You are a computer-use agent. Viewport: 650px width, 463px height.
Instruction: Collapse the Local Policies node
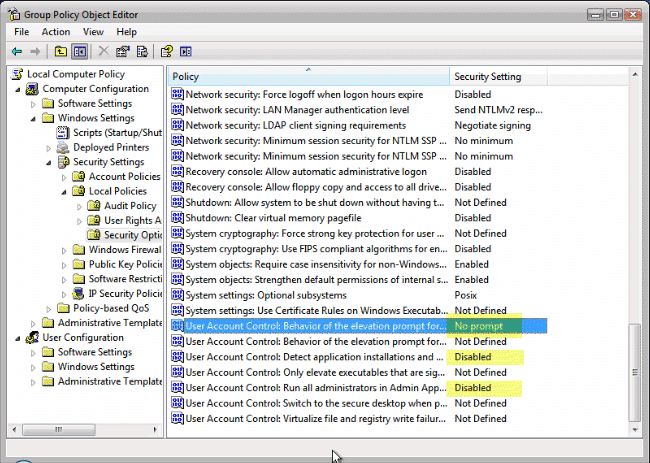[x=64, y=192]
